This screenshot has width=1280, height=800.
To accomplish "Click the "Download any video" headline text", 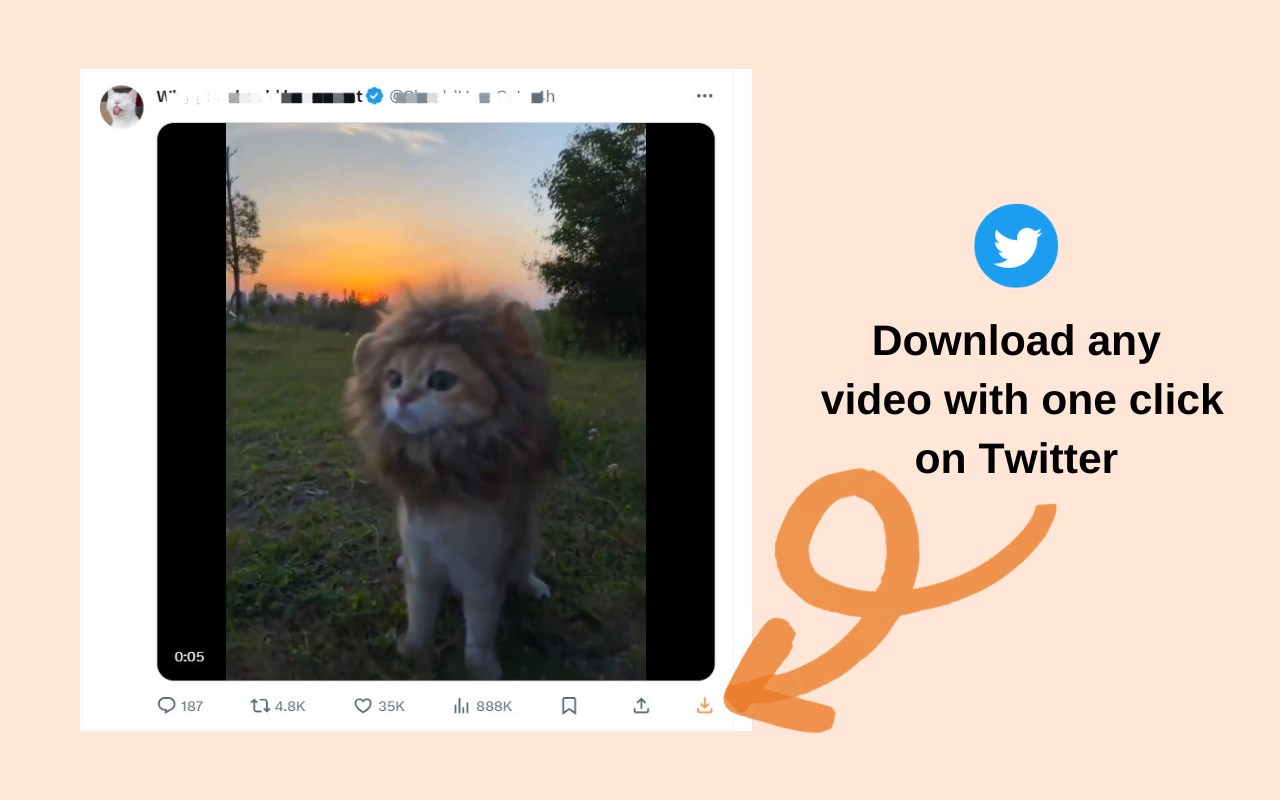I will tap(1016, 370).
